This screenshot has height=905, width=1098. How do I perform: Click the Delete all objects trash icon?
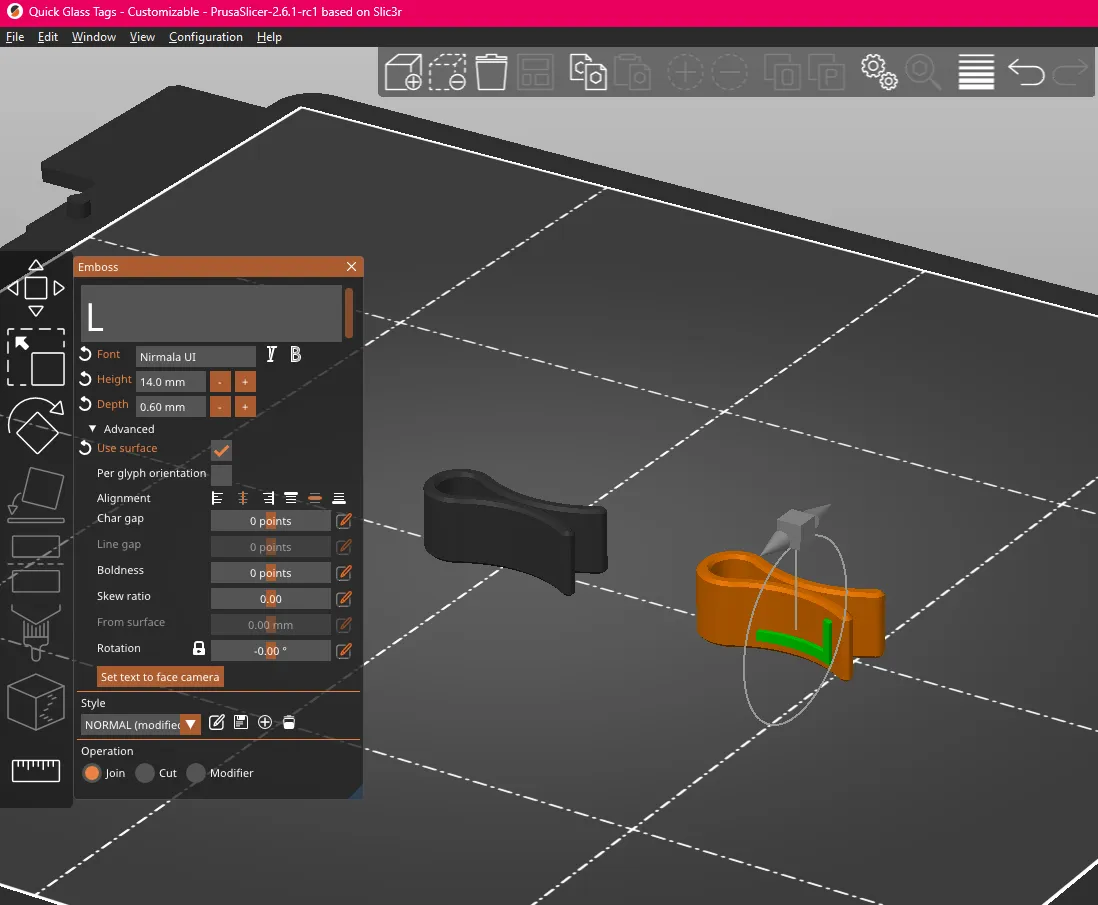click(491, 72)
